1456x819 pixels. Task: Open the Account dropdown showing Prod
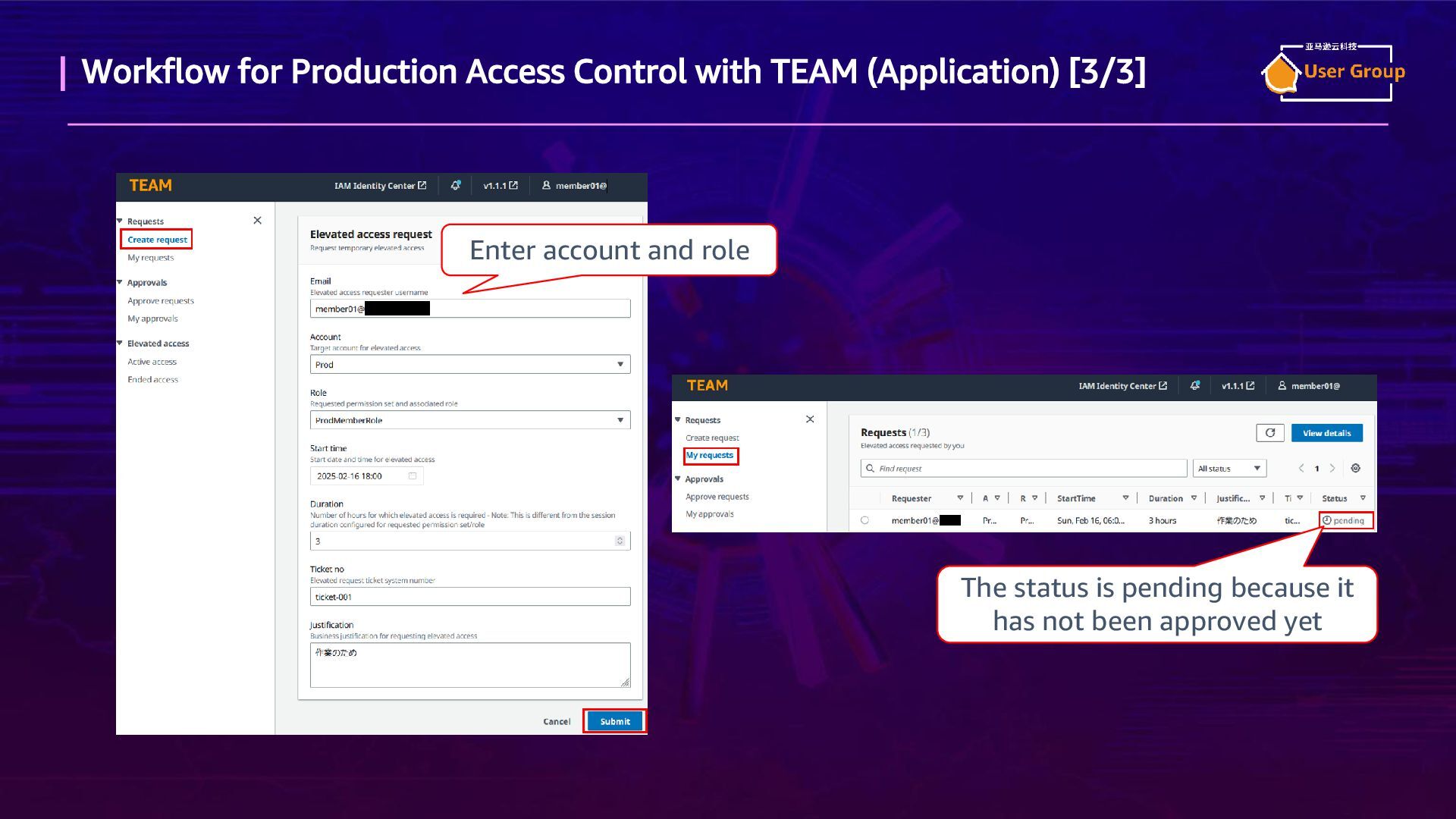(469, 365)
